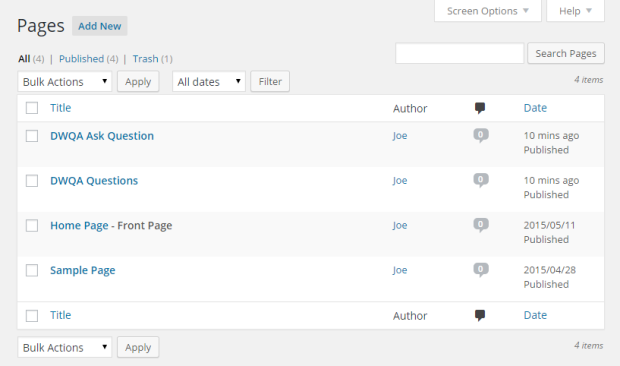Focus the page search input field

[459, 53]
